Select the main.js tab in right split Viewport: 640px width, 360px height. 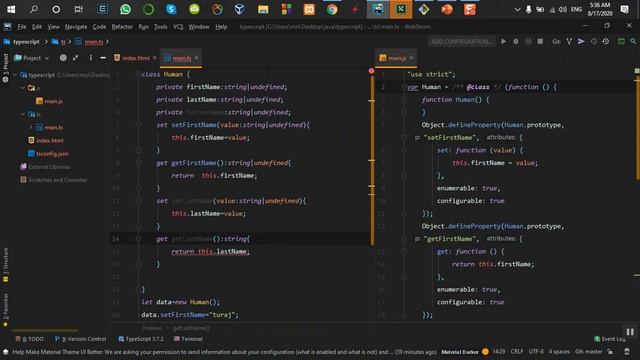(396, 58)
